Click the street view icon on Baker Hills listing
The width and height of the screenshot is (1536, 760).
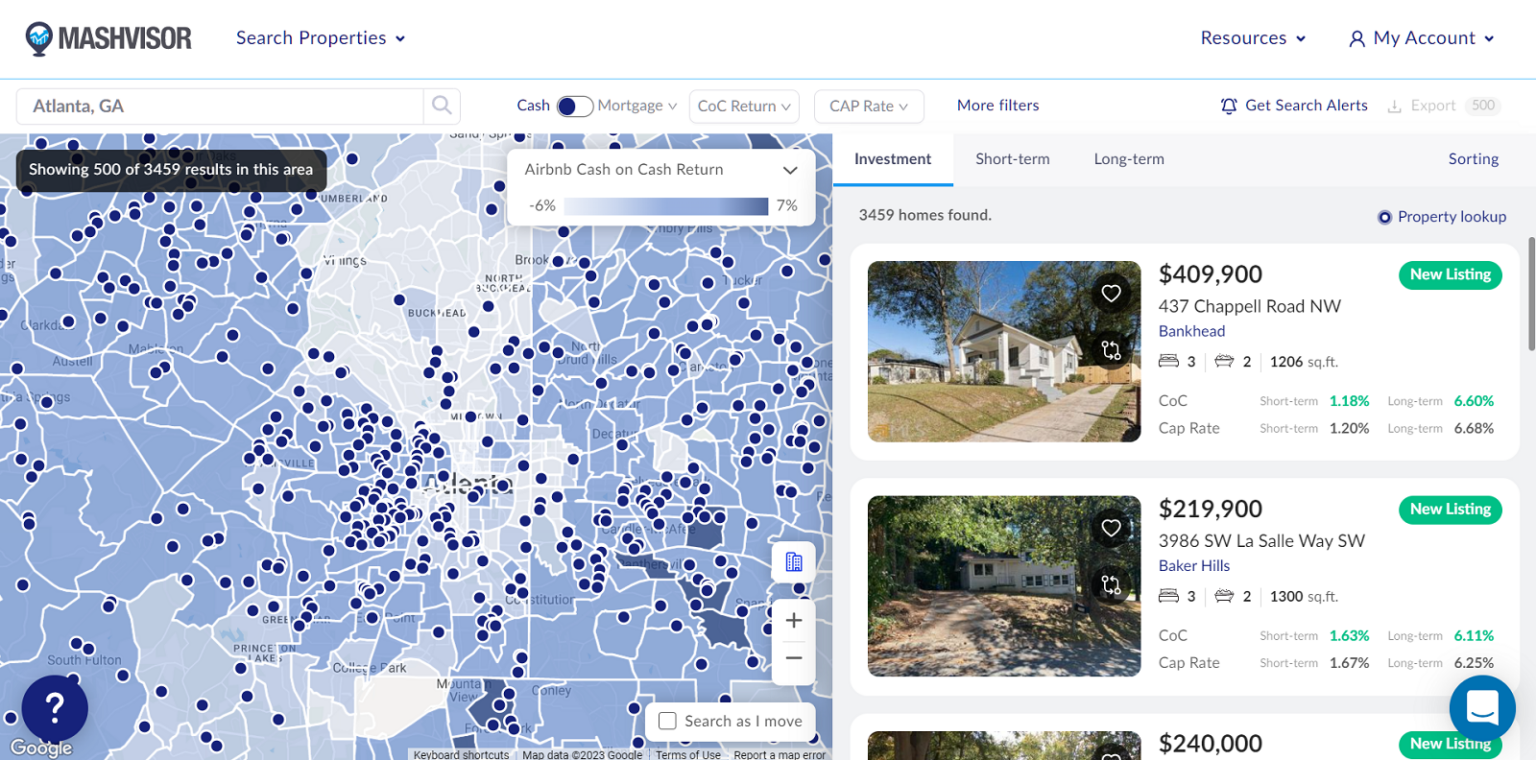[x=1111, y=586]
